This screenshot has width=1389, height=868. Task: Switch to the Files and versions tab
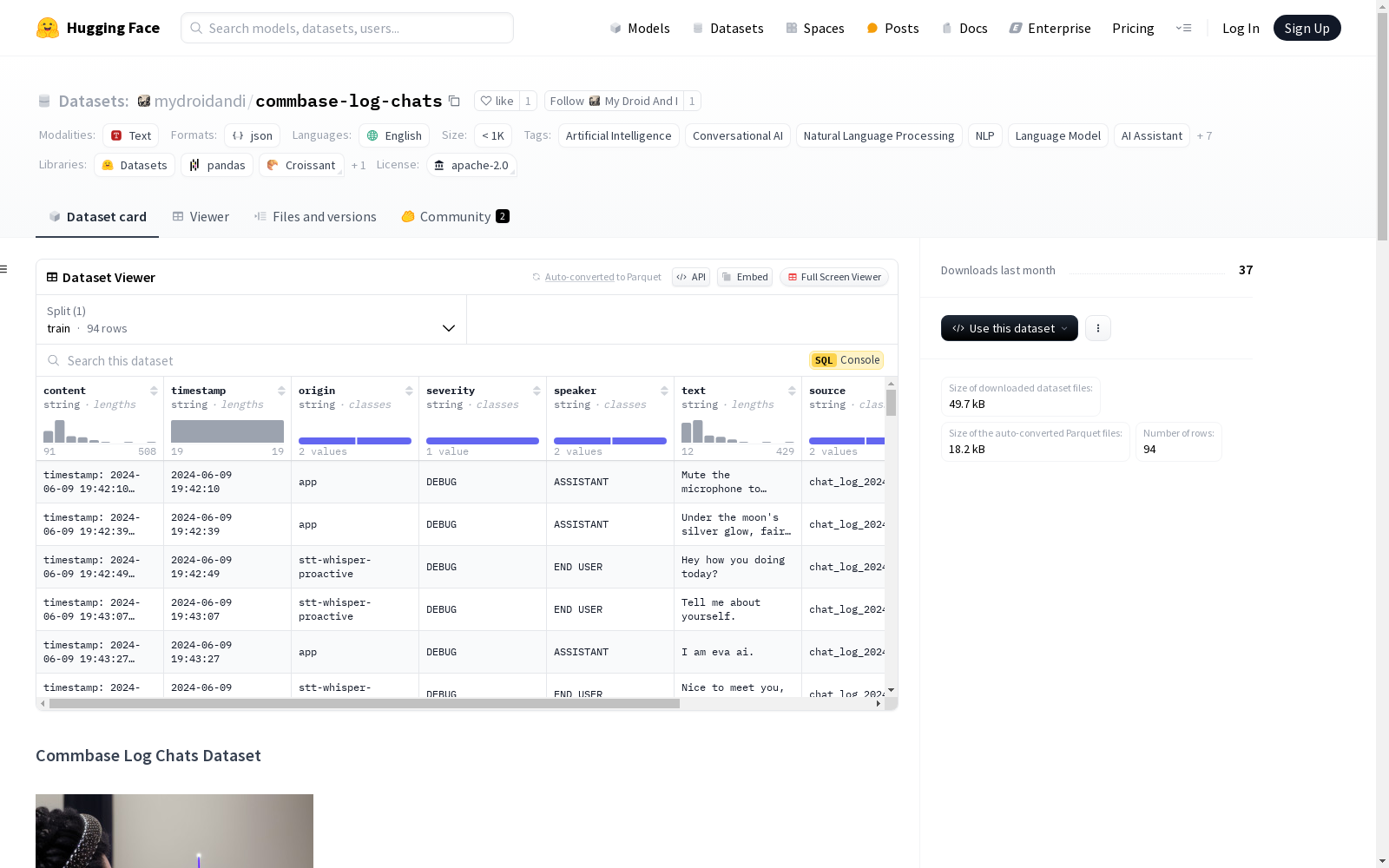click(315, 216)
